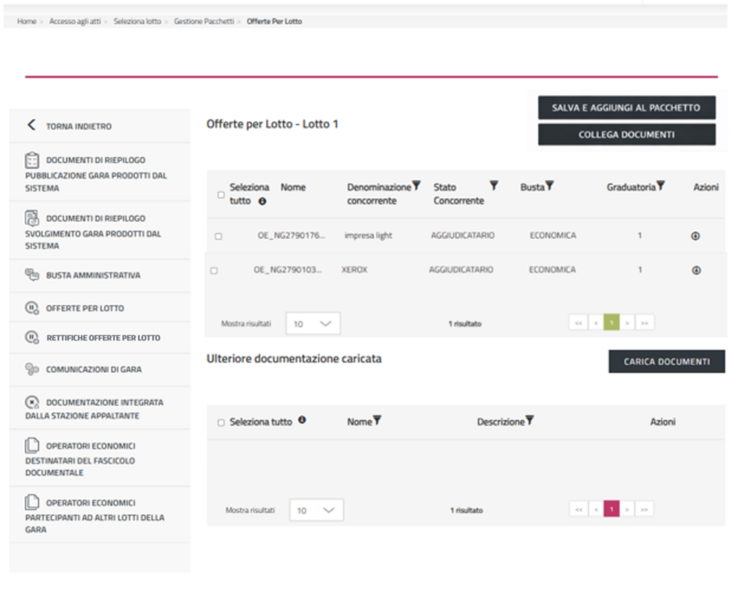
Task: Click the Documentazione integrata stazione appaltante icon
Action: pyautogui.click(x=32, y=402)
